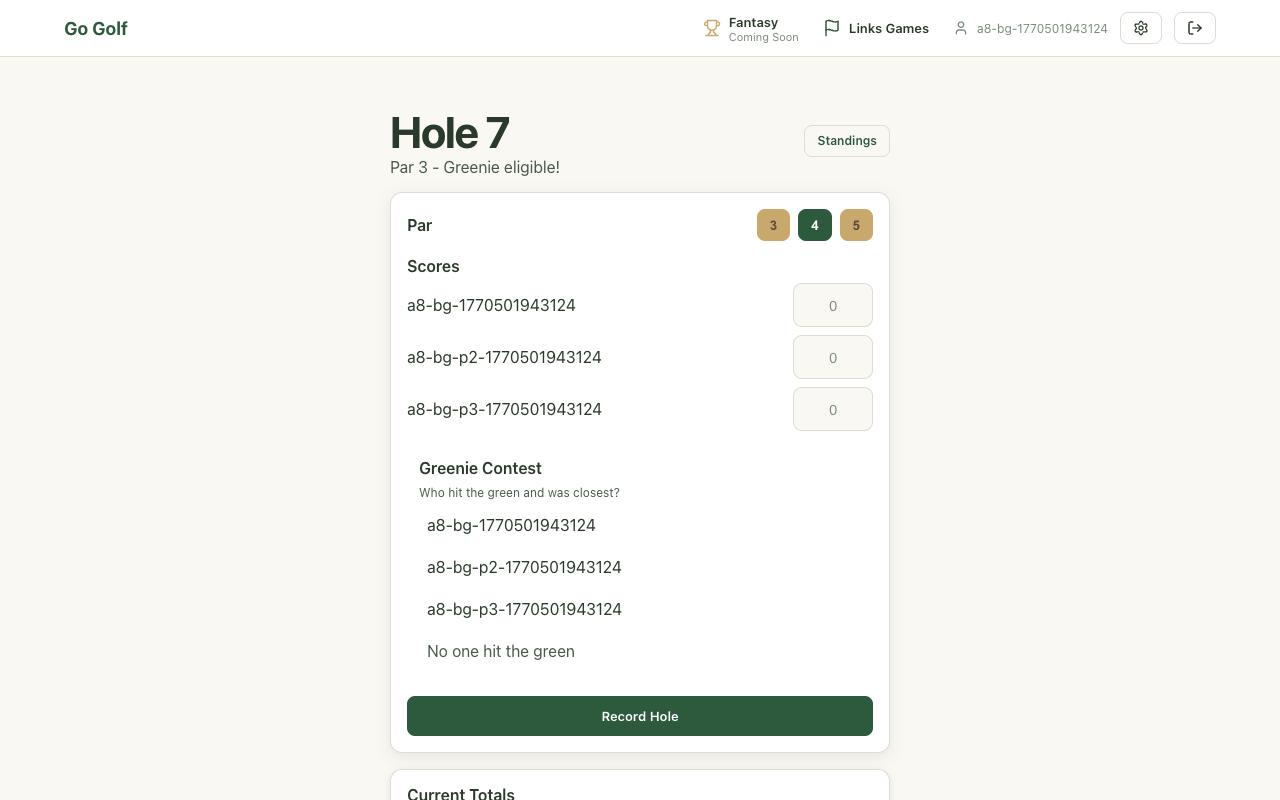Click score field for a8-bg-p2-1770501943124

[832, 357]
